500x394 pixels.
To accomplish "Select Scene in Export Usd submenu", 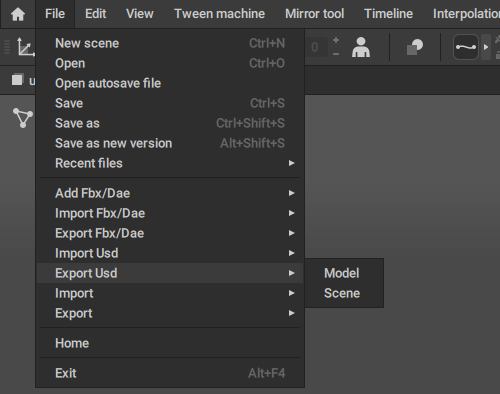I will tap(344, 293).
